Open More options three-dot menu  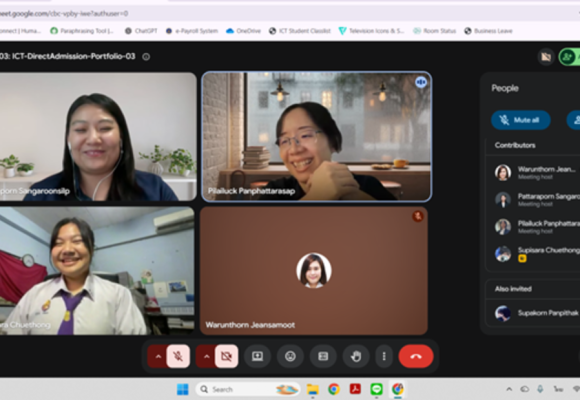[x=384, y=356]
